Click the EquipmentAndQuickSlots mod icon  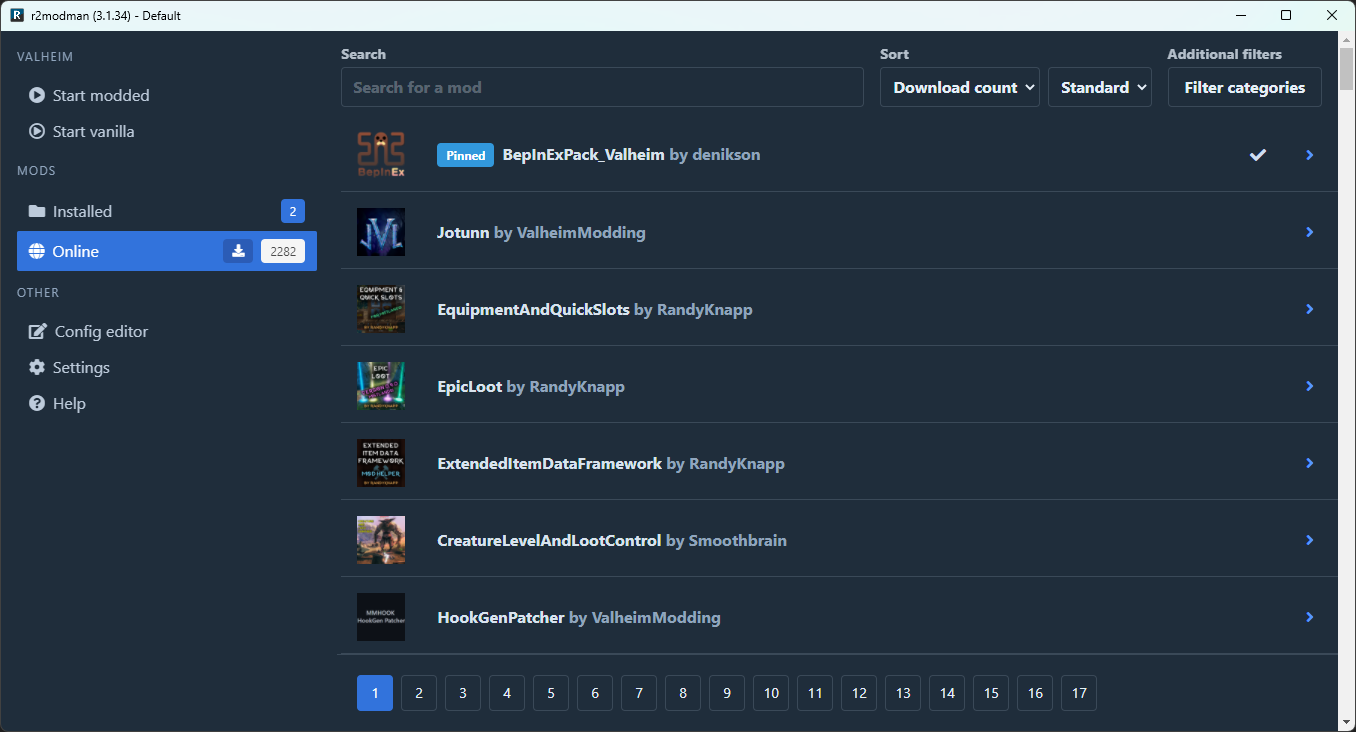click(x=381, y=309)
